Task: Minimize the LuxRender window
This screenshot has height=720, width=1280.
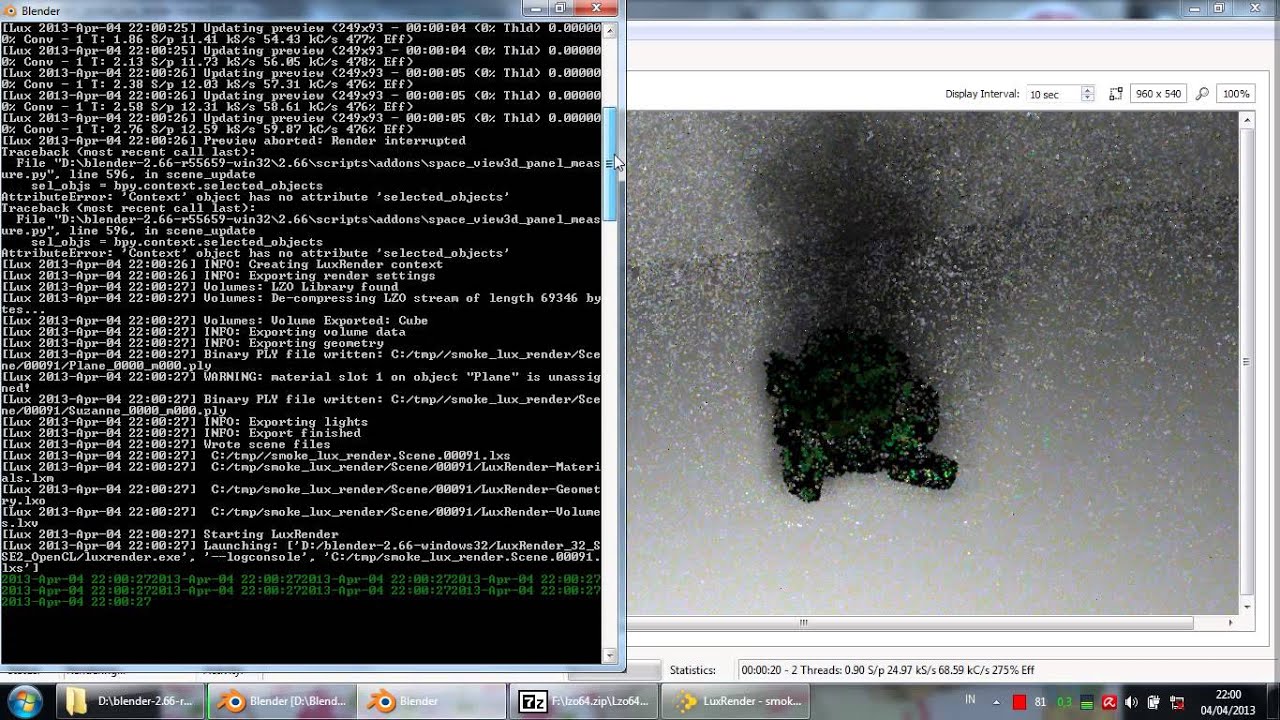Action: [1192, 8]
